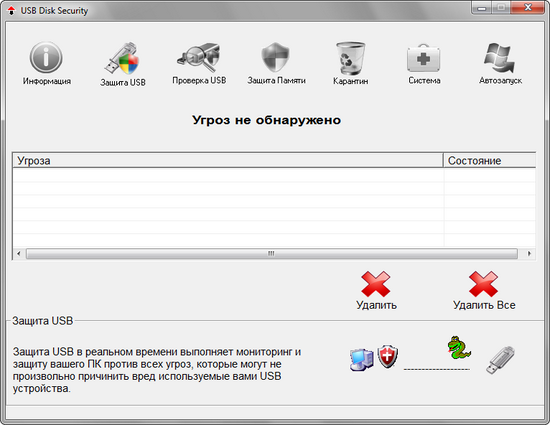Click the USB flash drive icon at bottom

(x=500, y=360)
